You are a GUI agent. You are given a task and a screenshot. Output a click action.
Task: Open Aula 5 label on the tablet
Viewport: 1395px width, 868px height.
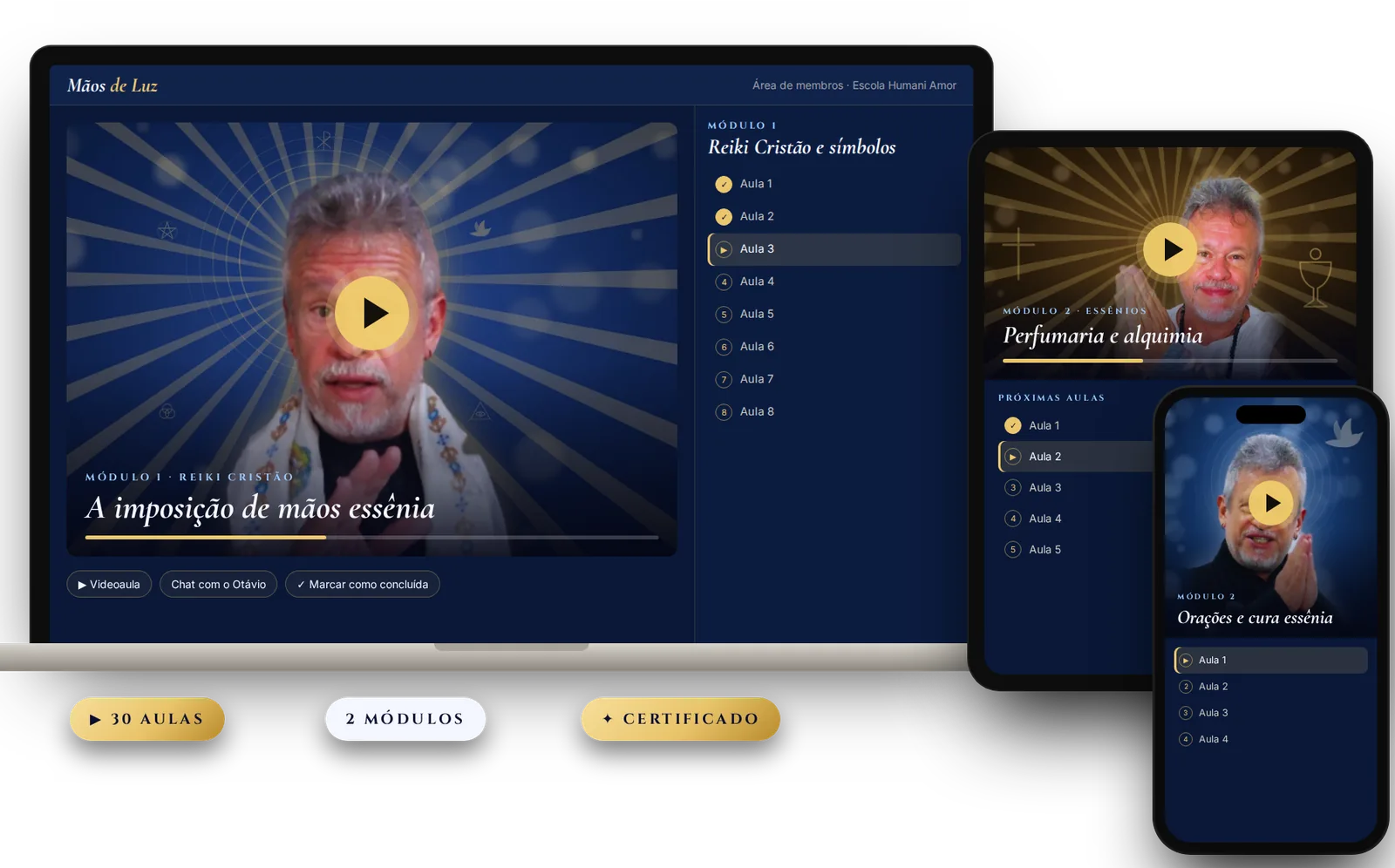coord(1045,550)
